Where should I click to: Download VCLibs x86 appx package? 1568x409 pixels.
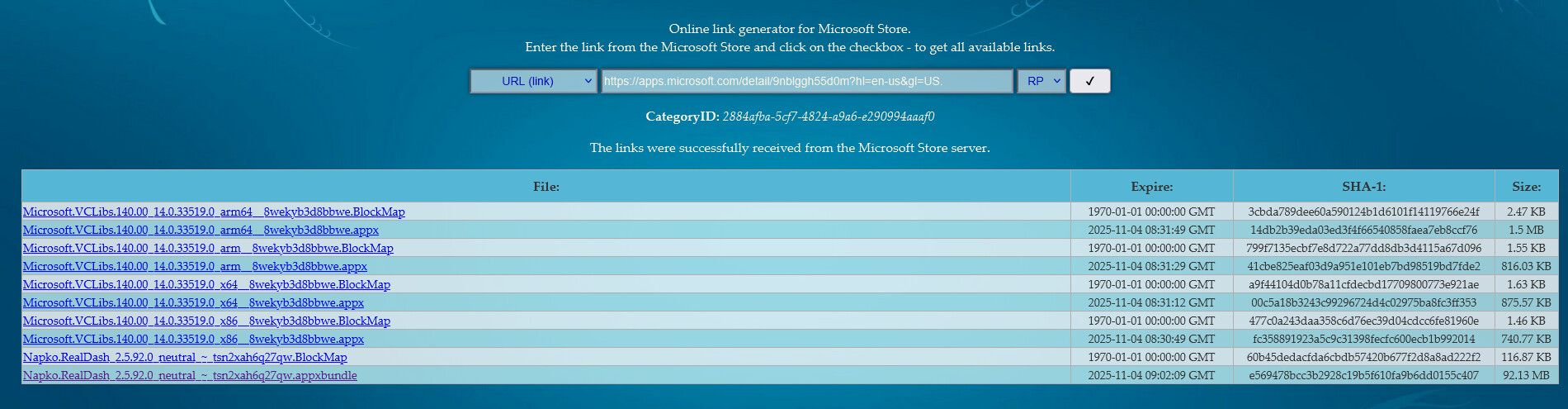point(193,340)
